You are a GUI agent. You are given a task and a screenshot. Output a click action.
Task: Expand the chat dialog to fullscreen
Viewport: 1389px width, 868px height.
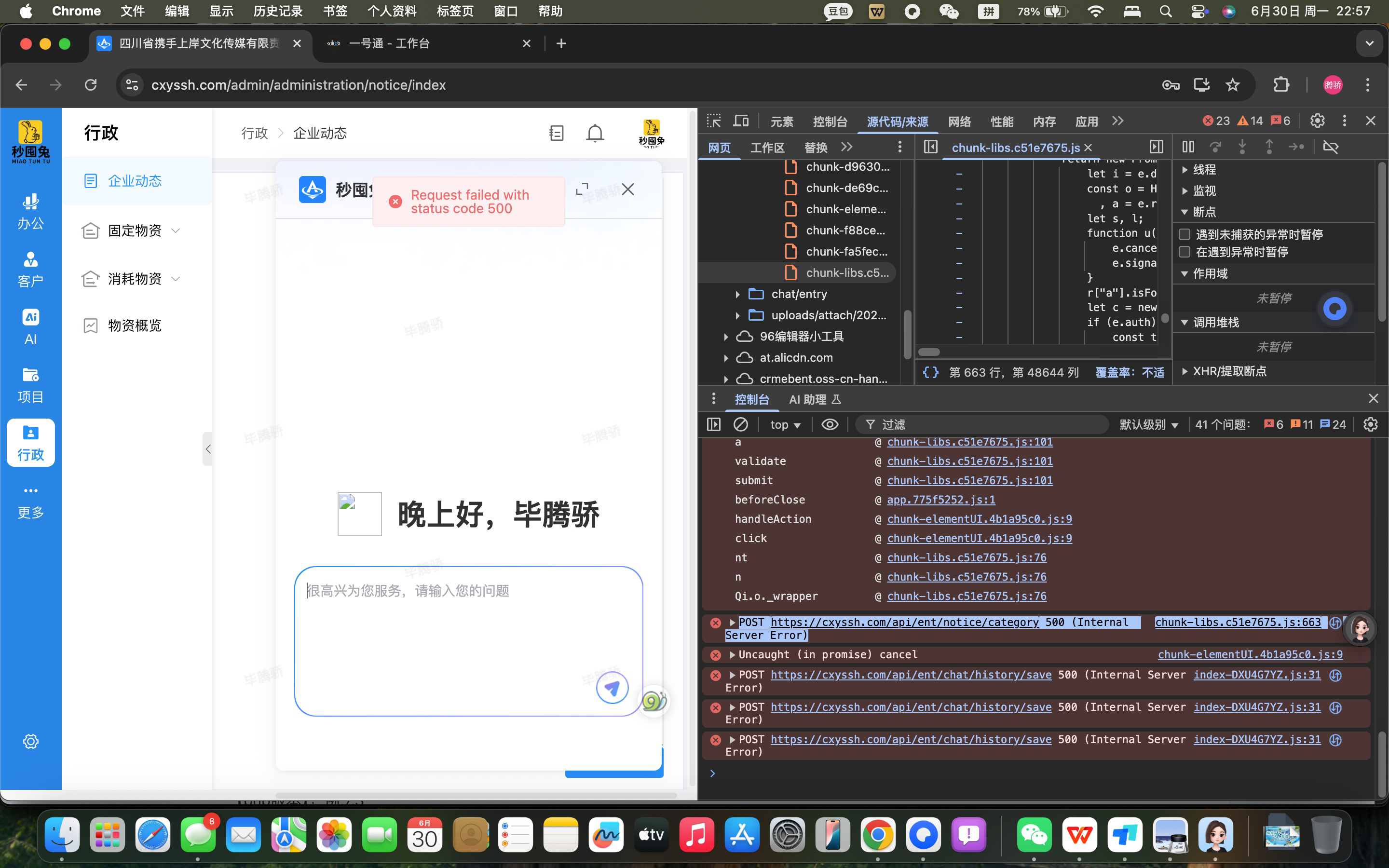pos(582,189)
